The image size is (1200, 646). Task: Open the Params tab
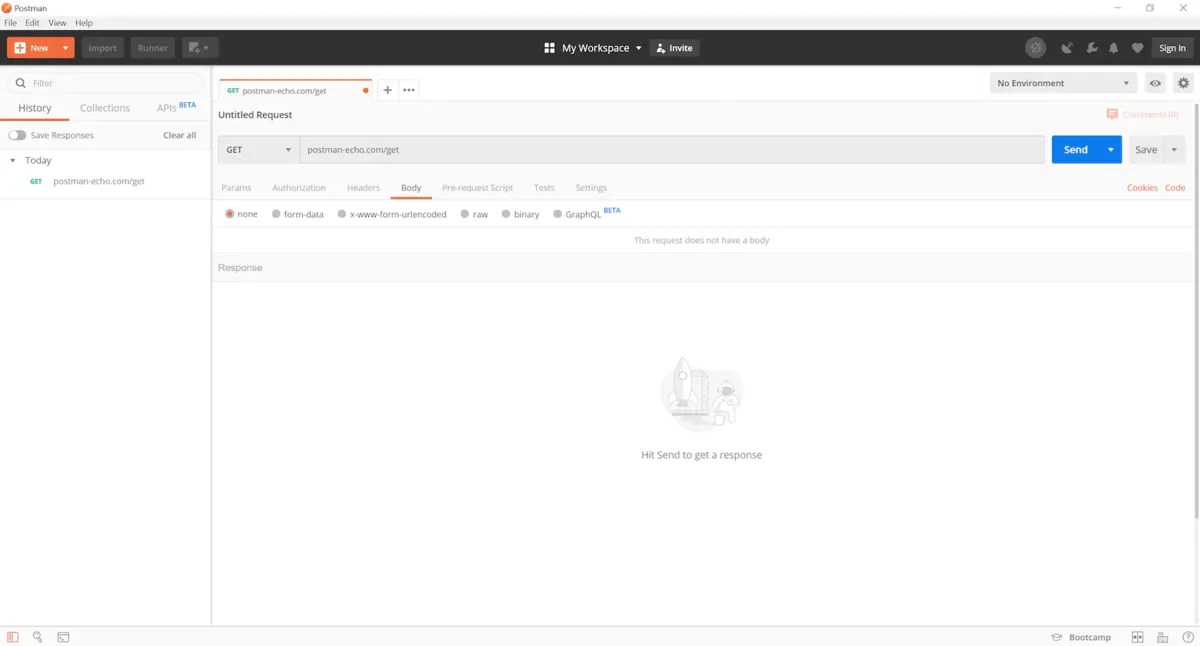pyautogui.click(x=236, y=188)
